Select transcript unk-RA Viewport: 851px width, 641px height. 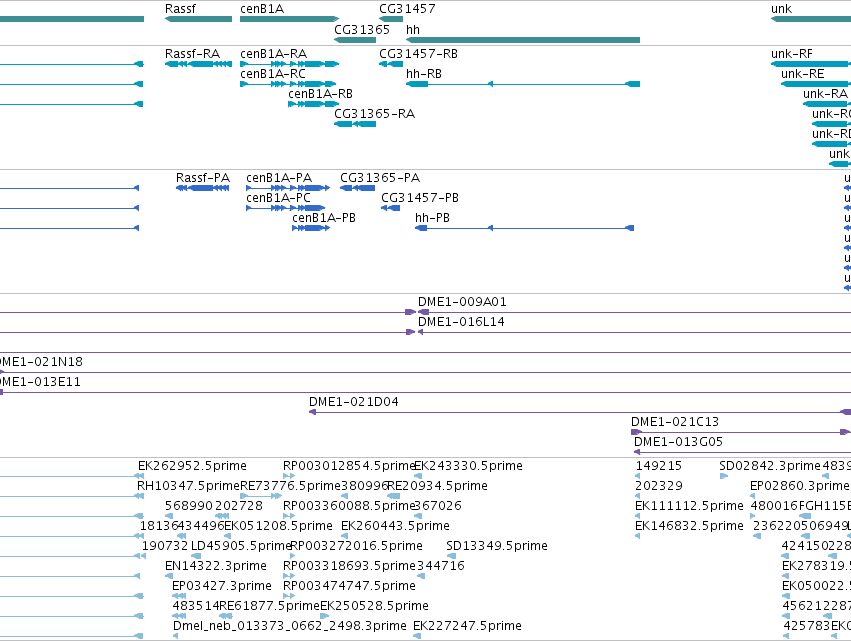click(x=825, y=94)
